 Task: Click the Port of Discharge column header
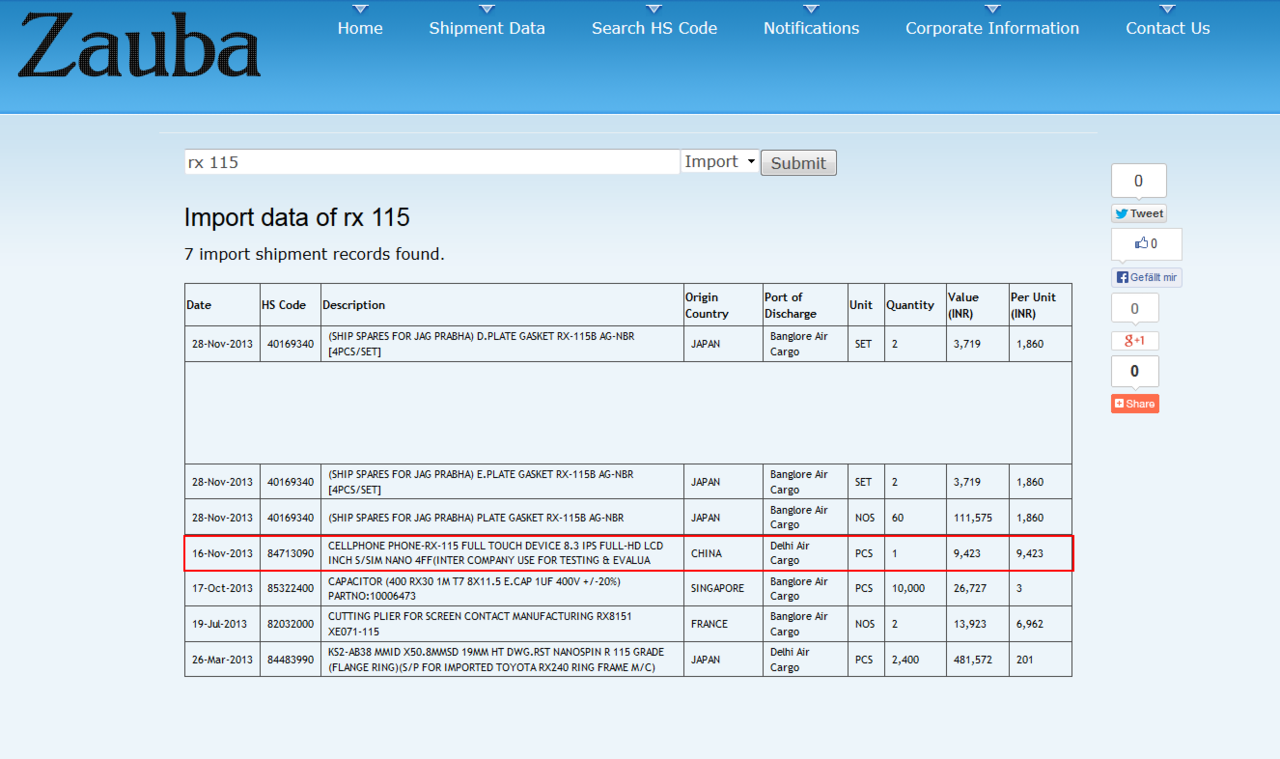point(805,305)
